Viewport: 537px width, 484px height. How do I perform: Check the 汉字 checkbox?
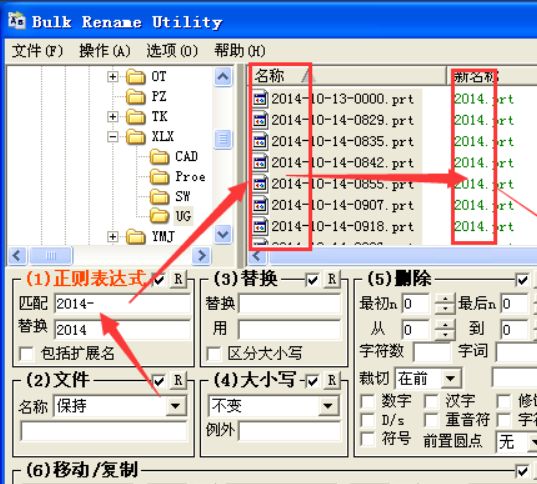point(431,401)
